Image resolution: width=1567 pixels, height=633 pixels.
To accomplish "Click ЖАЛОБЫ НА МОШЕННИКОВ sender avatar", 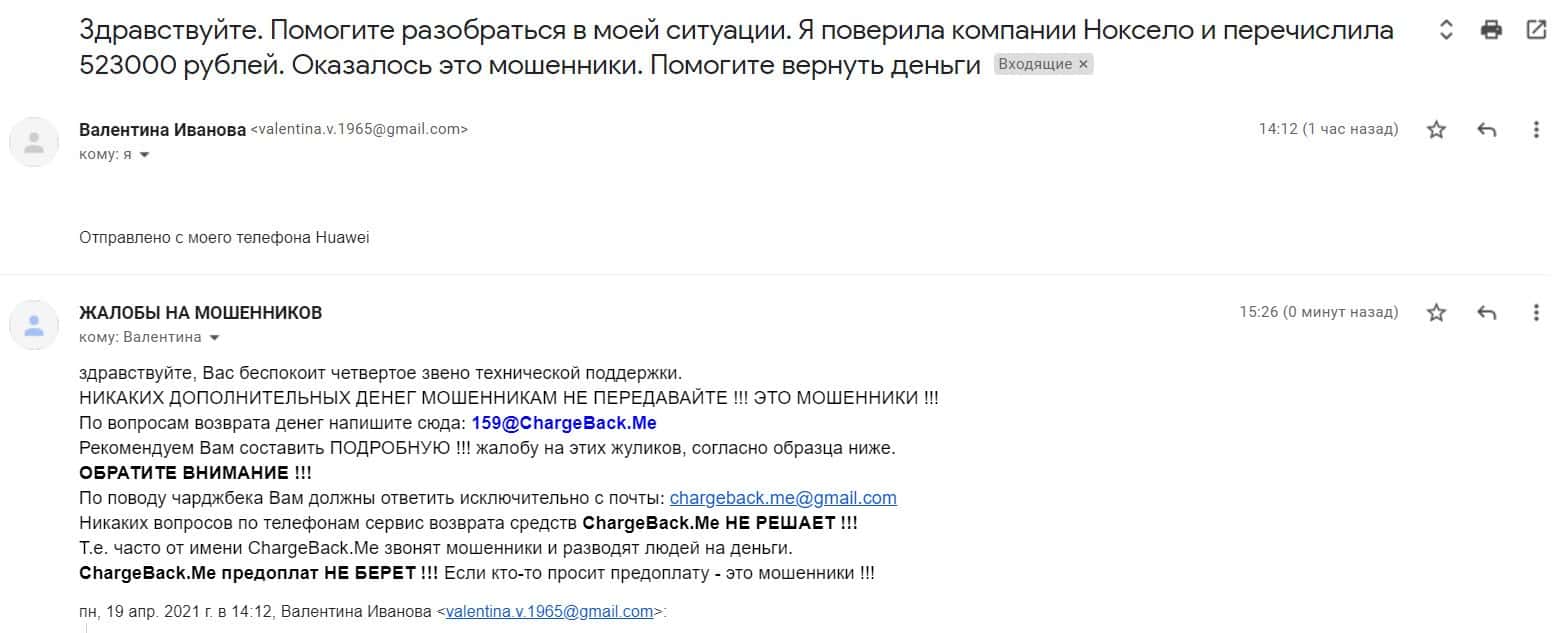I will coord(34,325).
